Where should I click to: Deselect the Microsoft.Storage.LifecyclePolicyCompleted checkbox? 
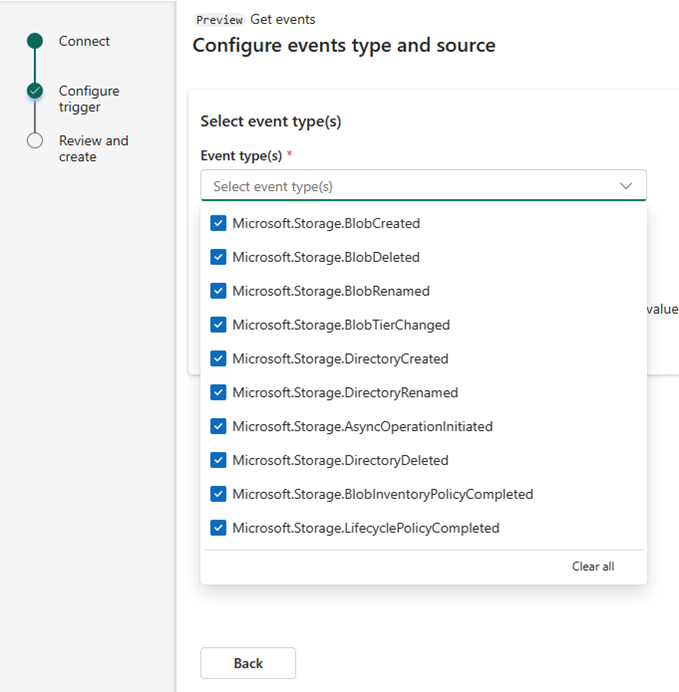pyautogui.click(x=218, y=528)
